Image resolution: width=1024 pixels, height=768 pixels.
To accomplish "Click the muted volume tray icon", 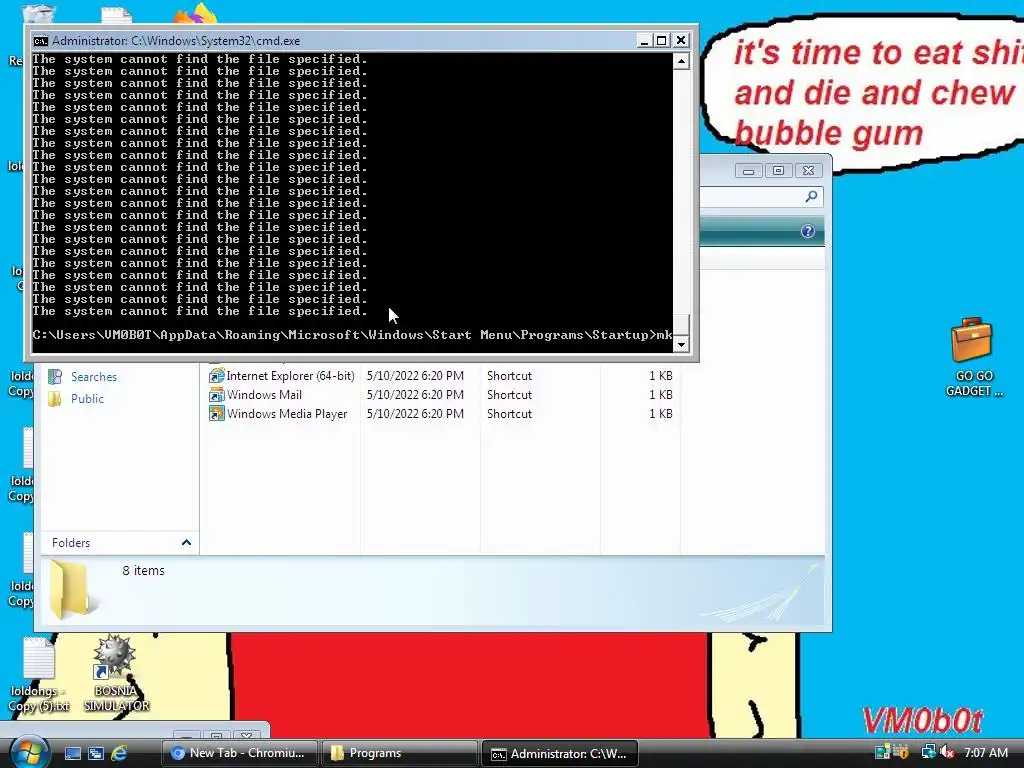I will (x=947, y=753).
